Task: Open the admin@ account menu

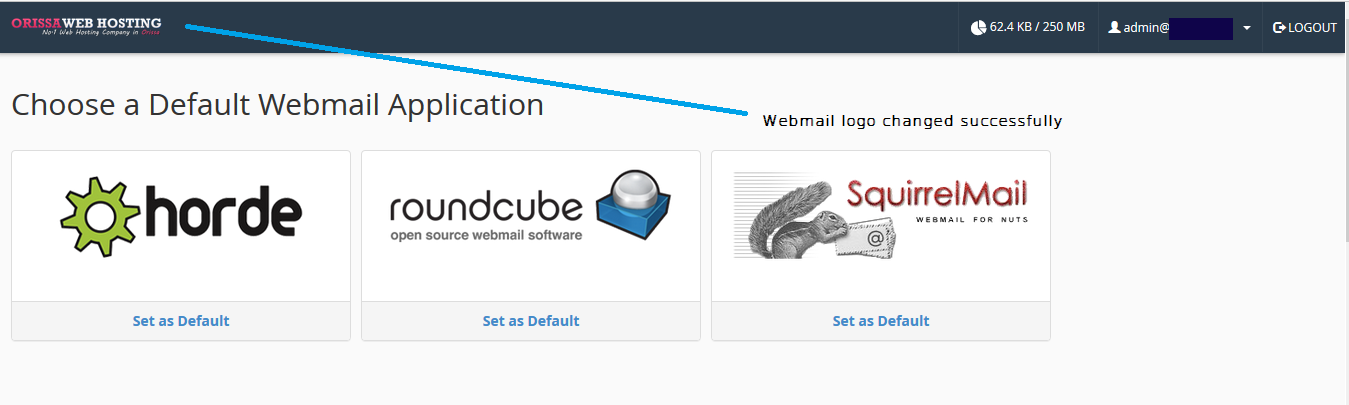Action: tap(1180, 28)
